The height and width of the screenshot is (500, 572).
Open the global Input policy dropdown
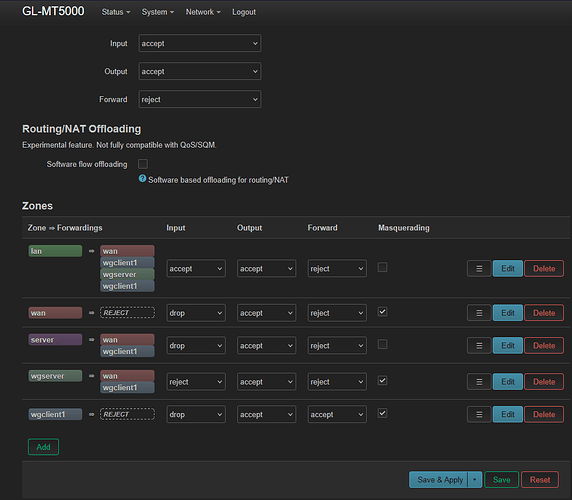tap(200, 43)
